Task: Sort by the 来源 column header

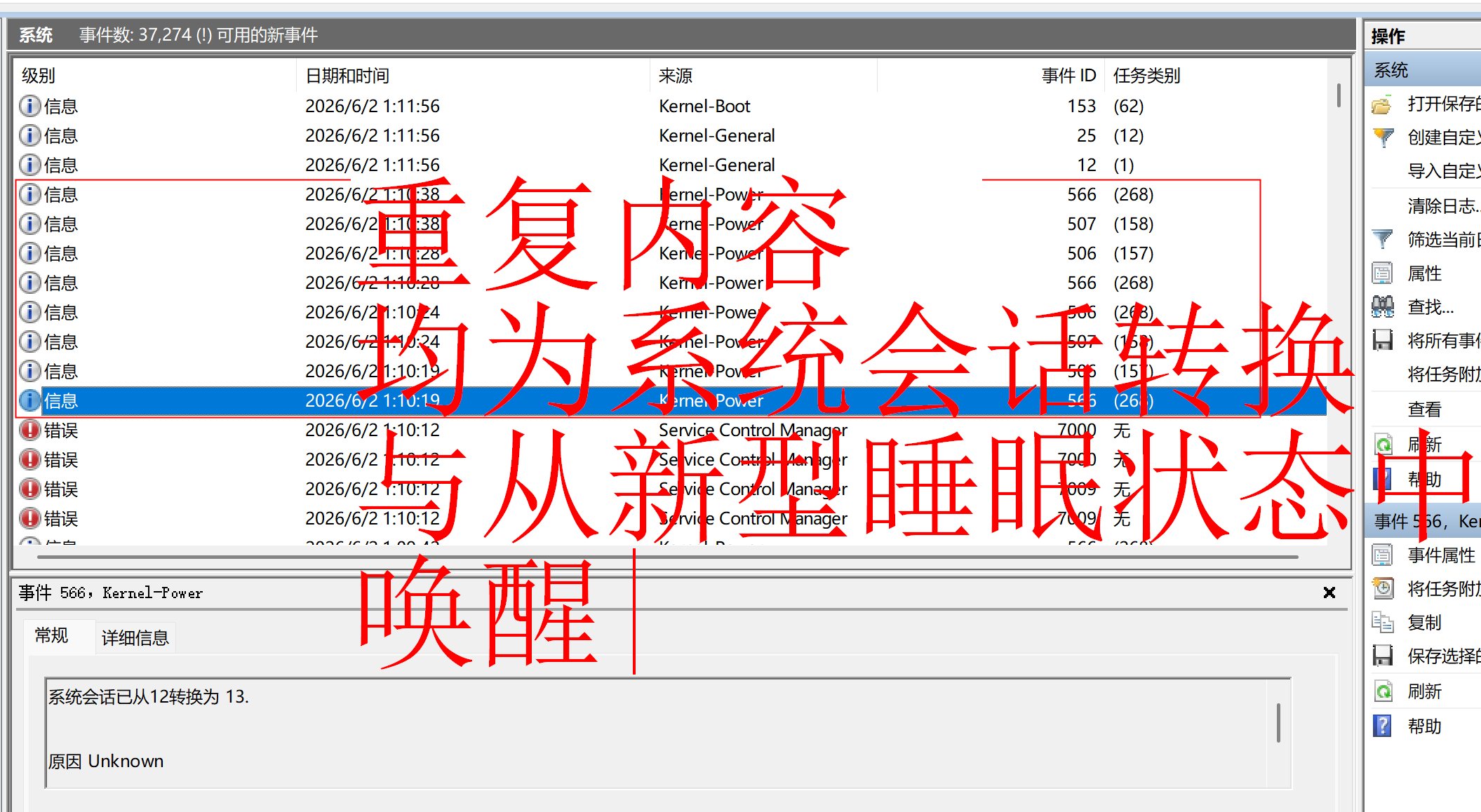Action: click(763, 76)
